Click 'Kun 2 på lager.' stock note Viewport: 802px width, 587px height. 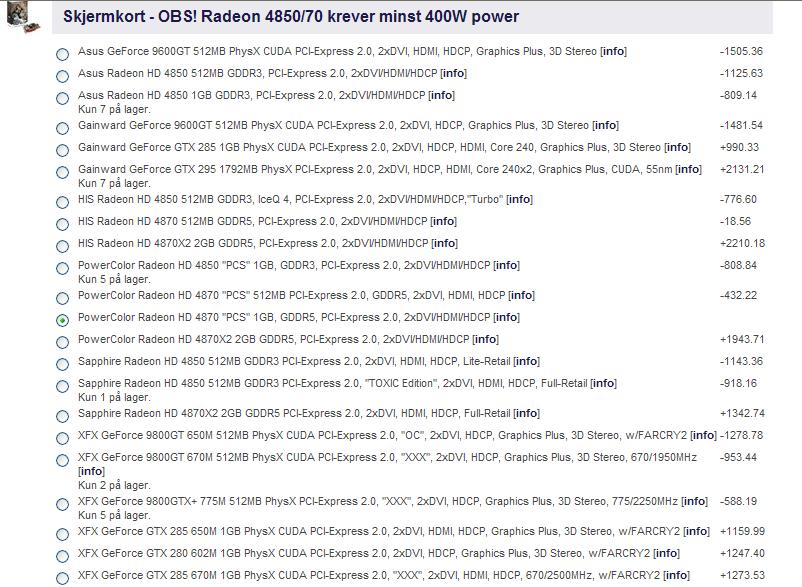point(114,485)
